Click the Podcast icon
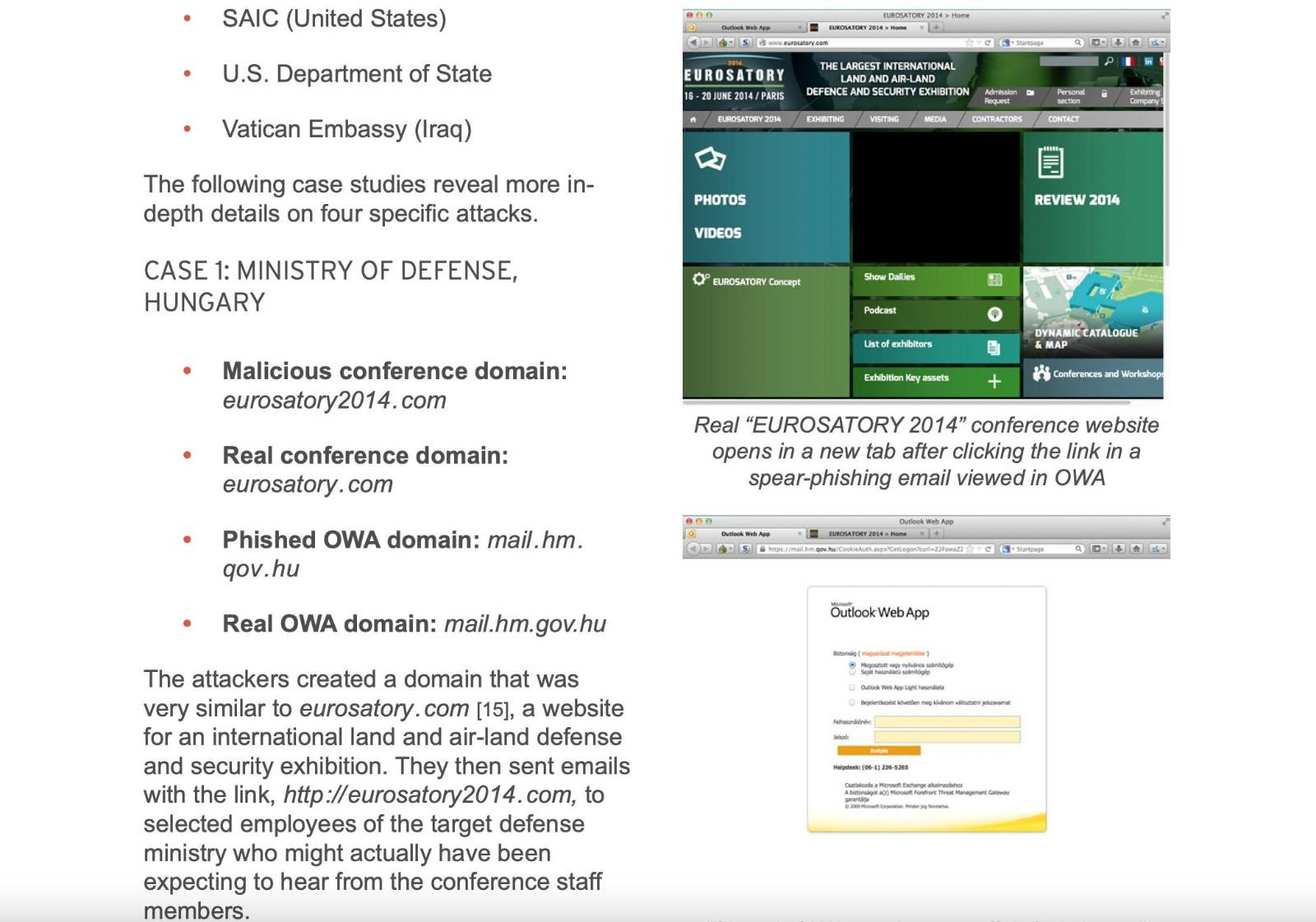1316x922 pixels. pos(994,313)
